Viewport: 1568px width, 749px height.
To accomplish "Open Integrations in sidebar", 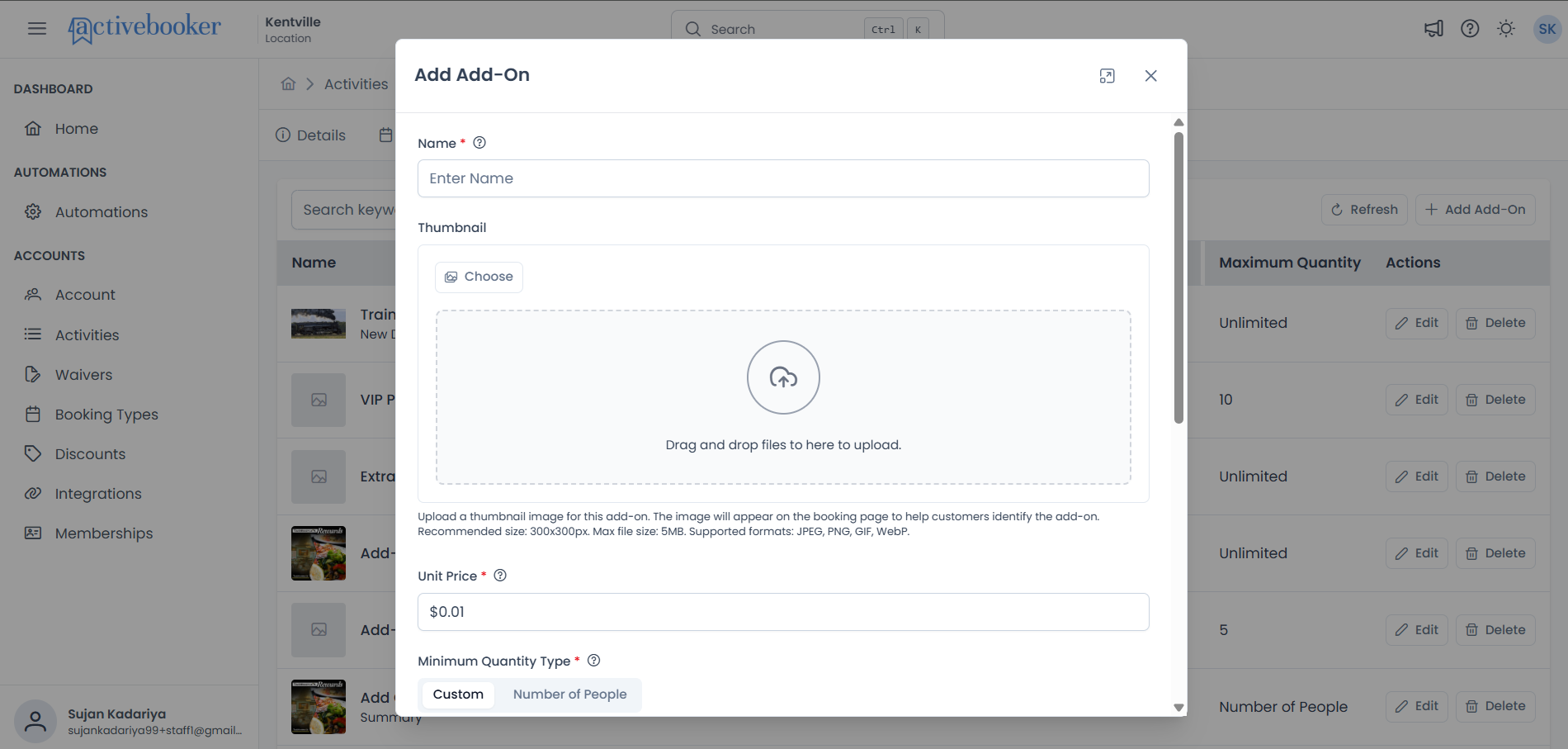I will click(x=98, y=494).
